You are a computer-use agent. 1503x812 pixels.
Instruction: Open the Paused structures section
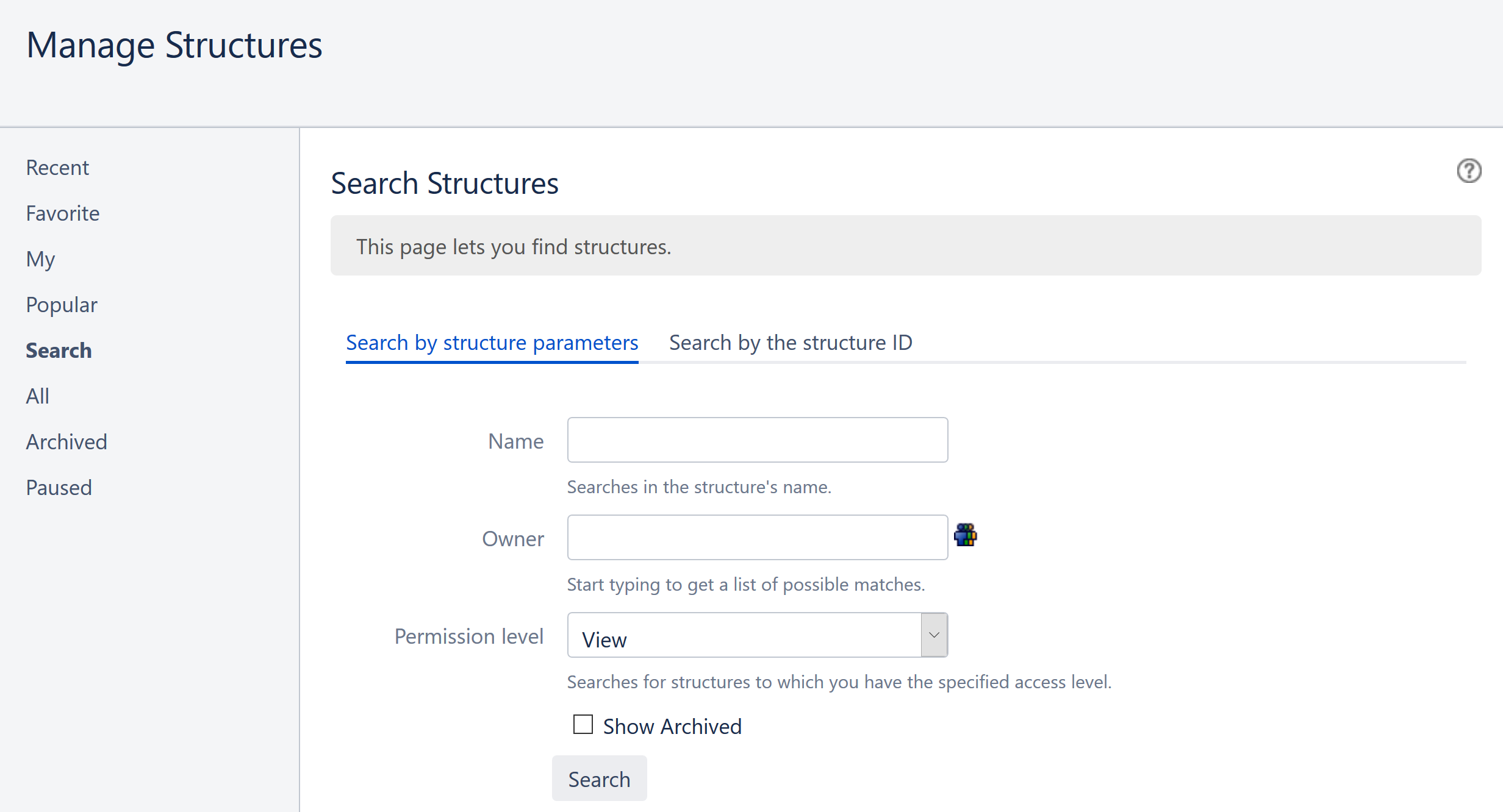click(58, 486)
